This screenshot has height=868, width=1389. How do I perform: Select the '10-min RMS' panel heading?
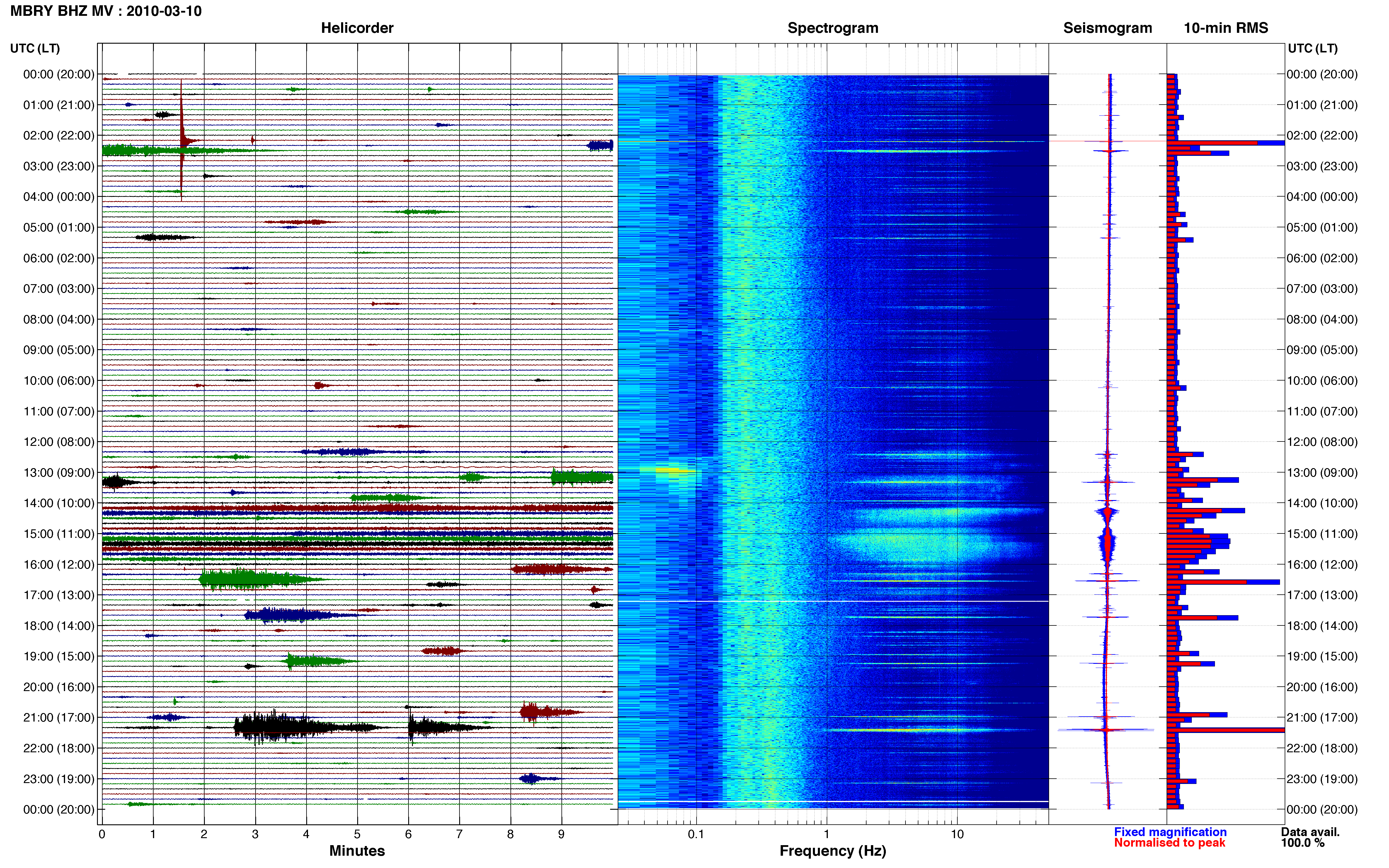[1225, 28]
